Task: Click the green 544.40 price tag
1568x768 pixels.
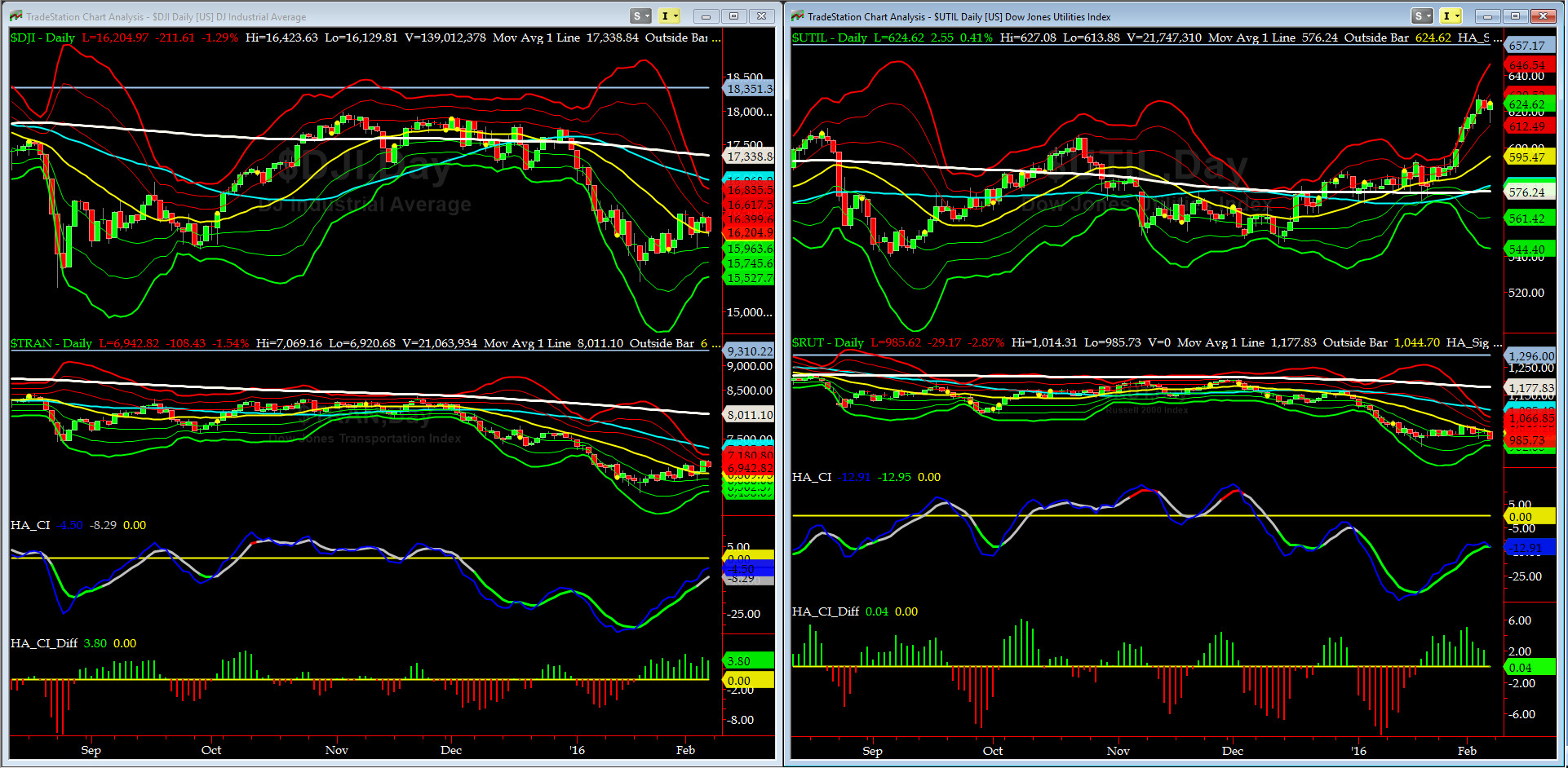Action: click(x=1530, y=249)
